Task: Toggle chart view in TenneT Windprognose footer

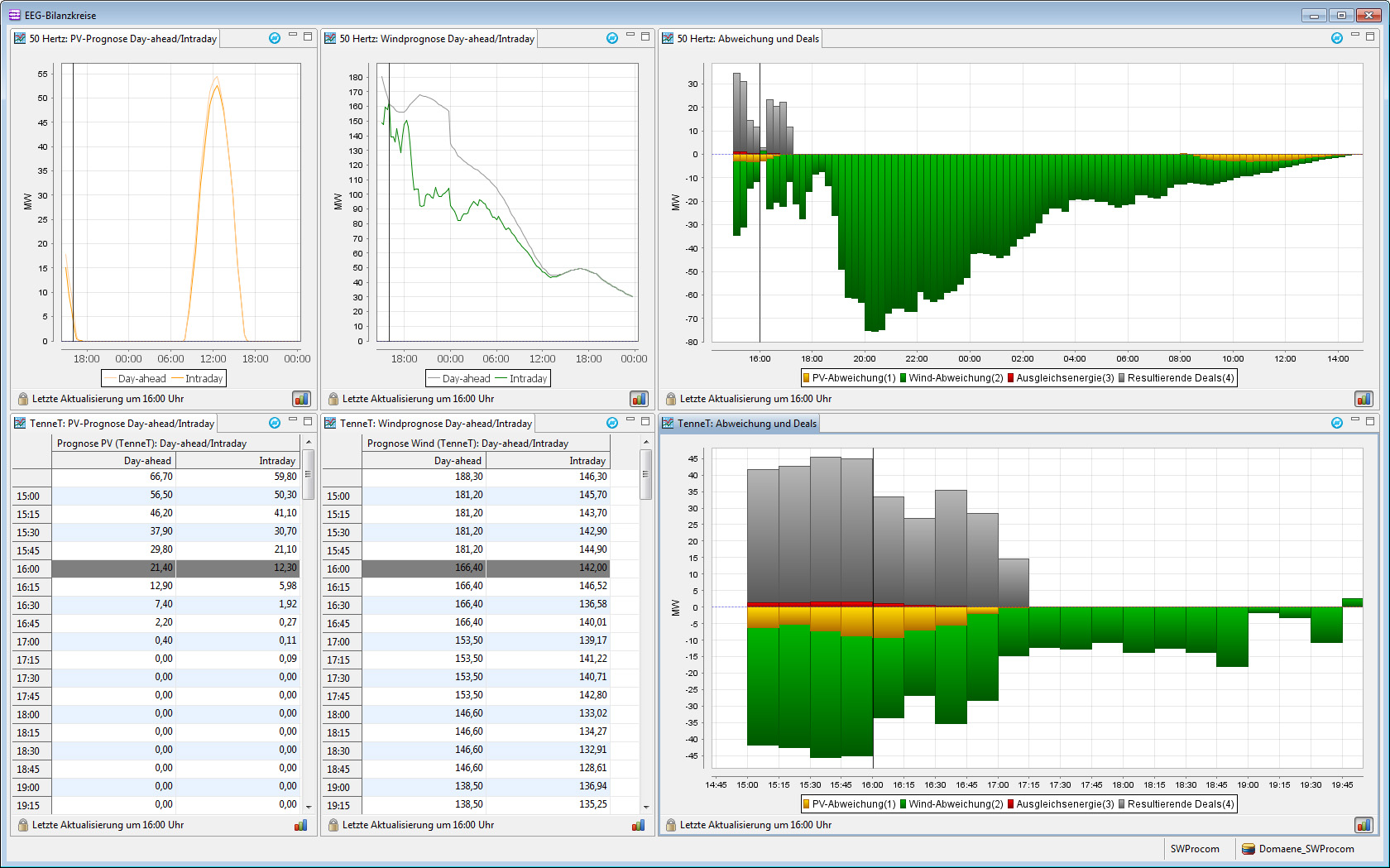Action: tap(638, 825)
